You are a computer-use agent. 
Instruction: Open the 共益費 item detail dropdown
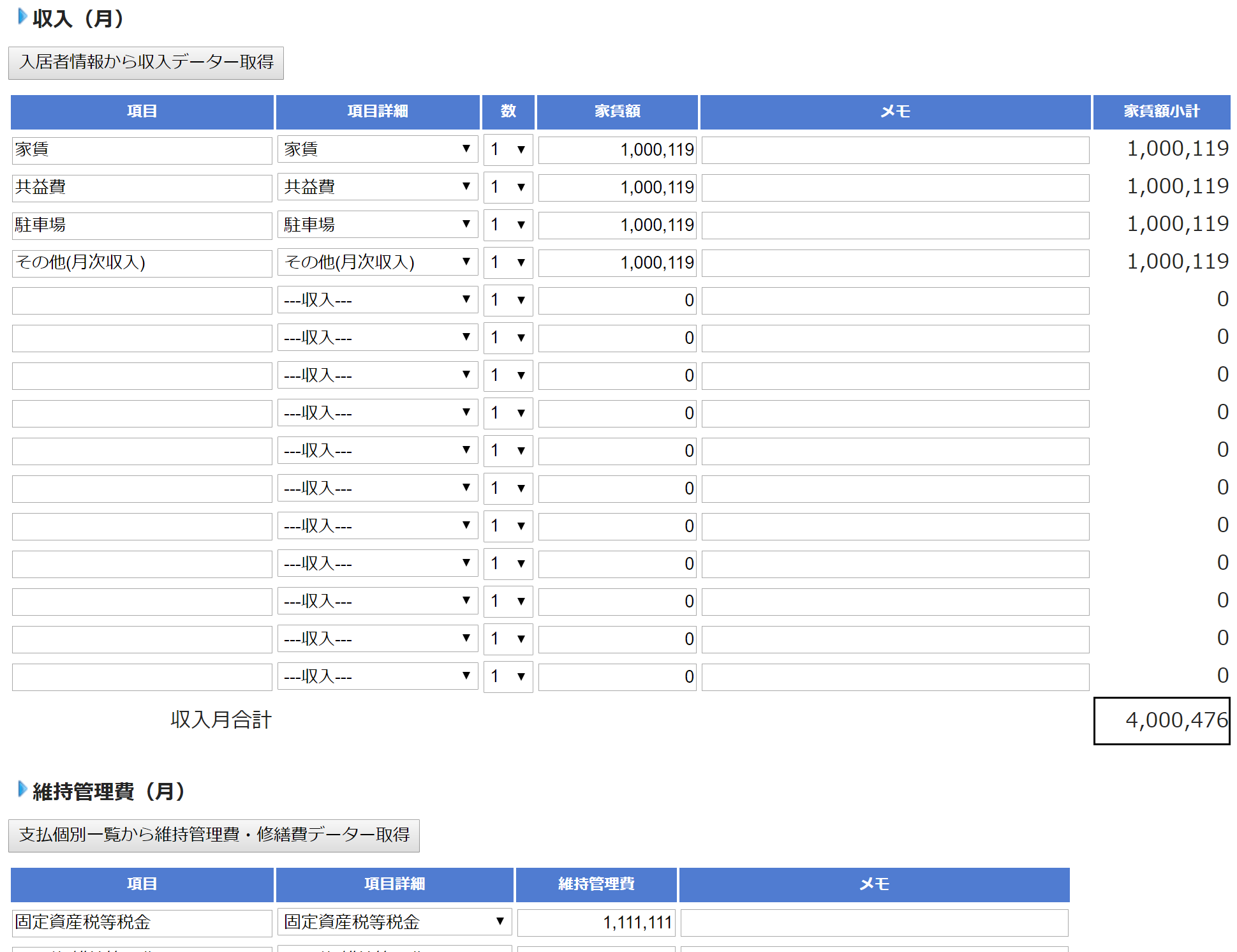pos(377,187)
